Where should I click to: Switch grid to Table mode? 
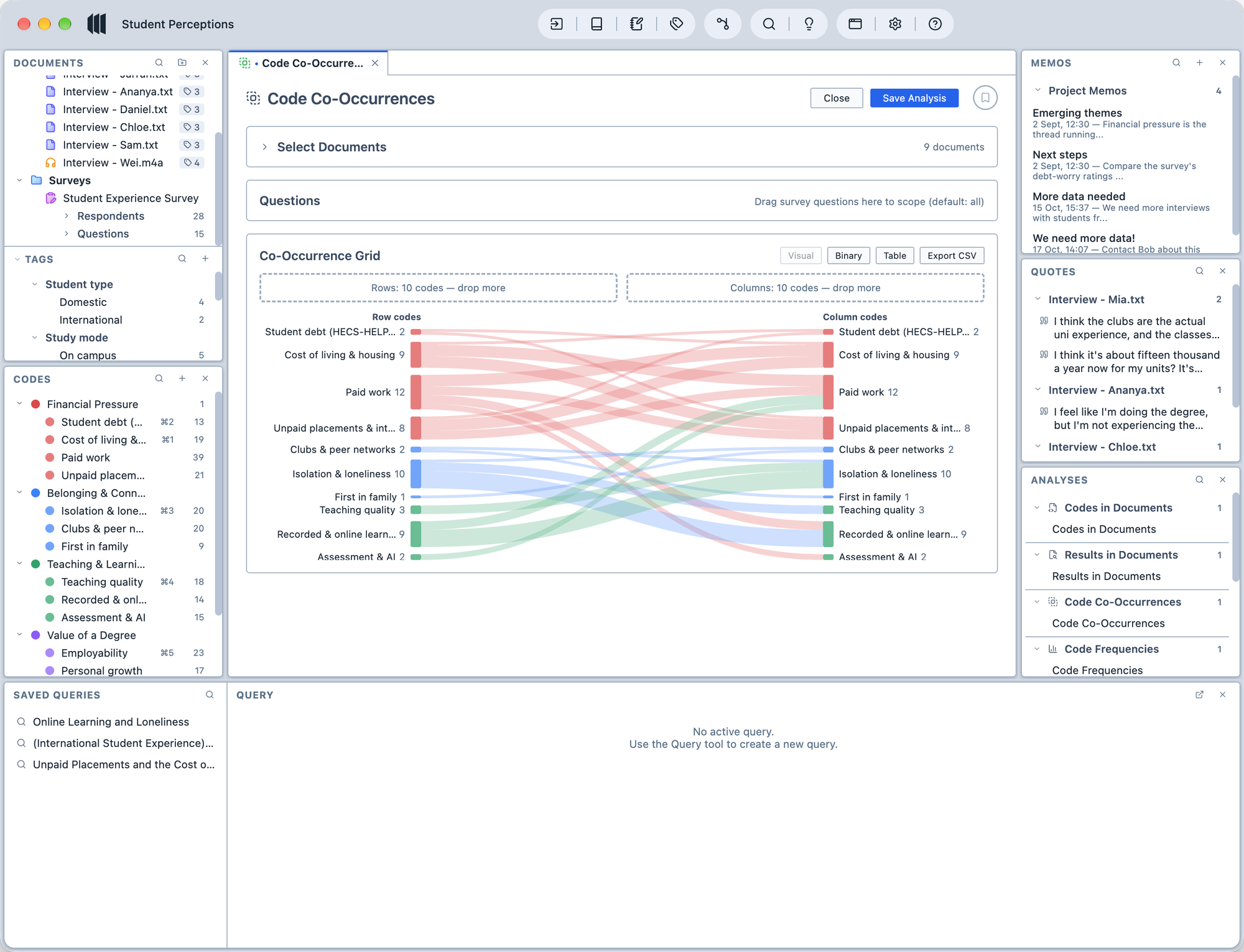(894, 256)
